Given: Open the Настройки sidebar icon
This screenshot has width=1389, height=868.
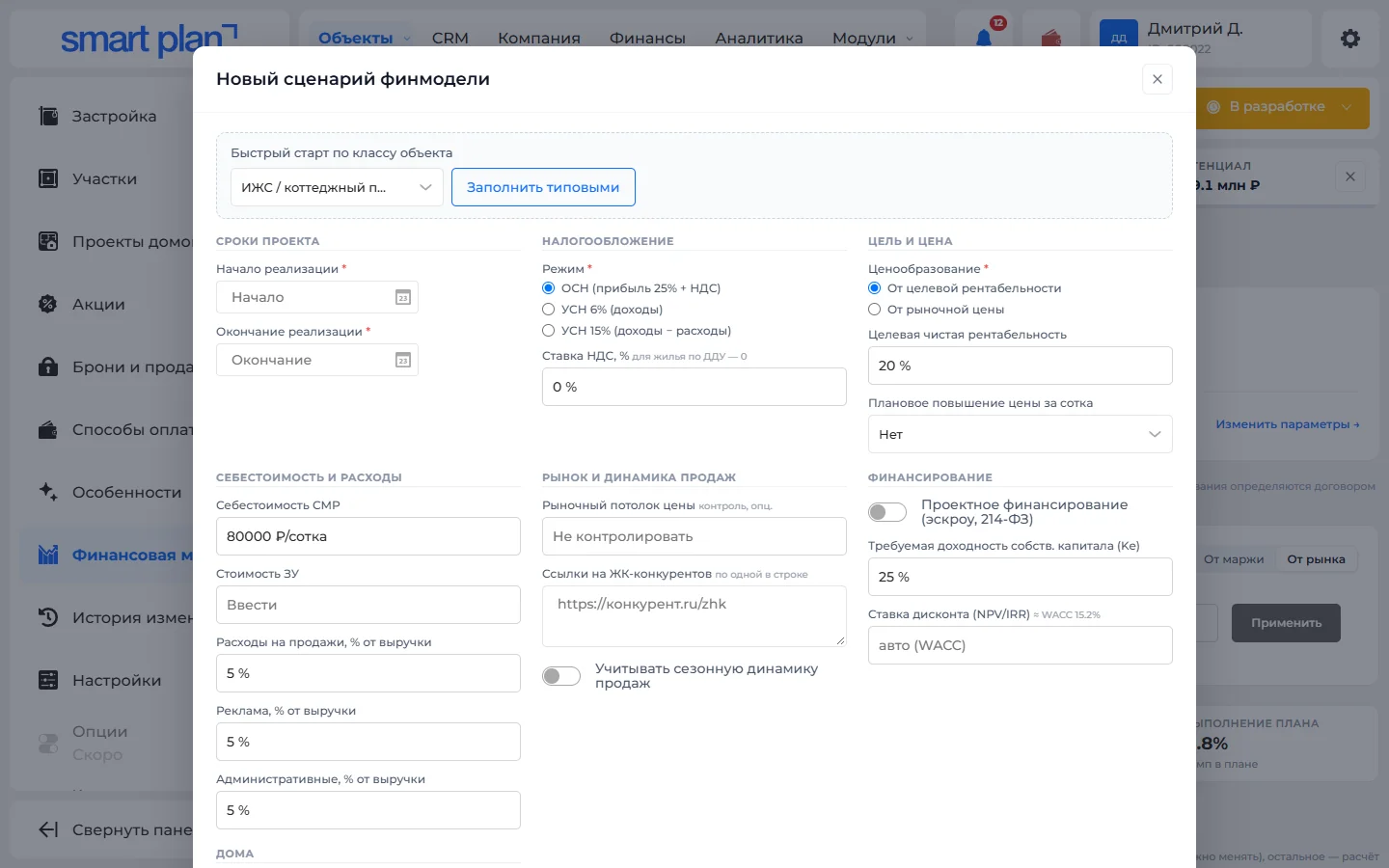Looking at the screenshot, I should click(48, 680).
